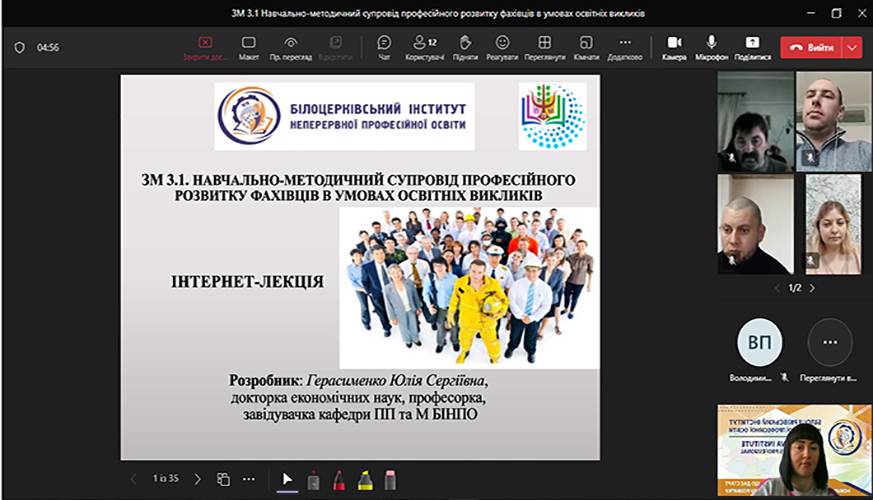
Task: Open the Макет layout menu
Action: [249, 47]
